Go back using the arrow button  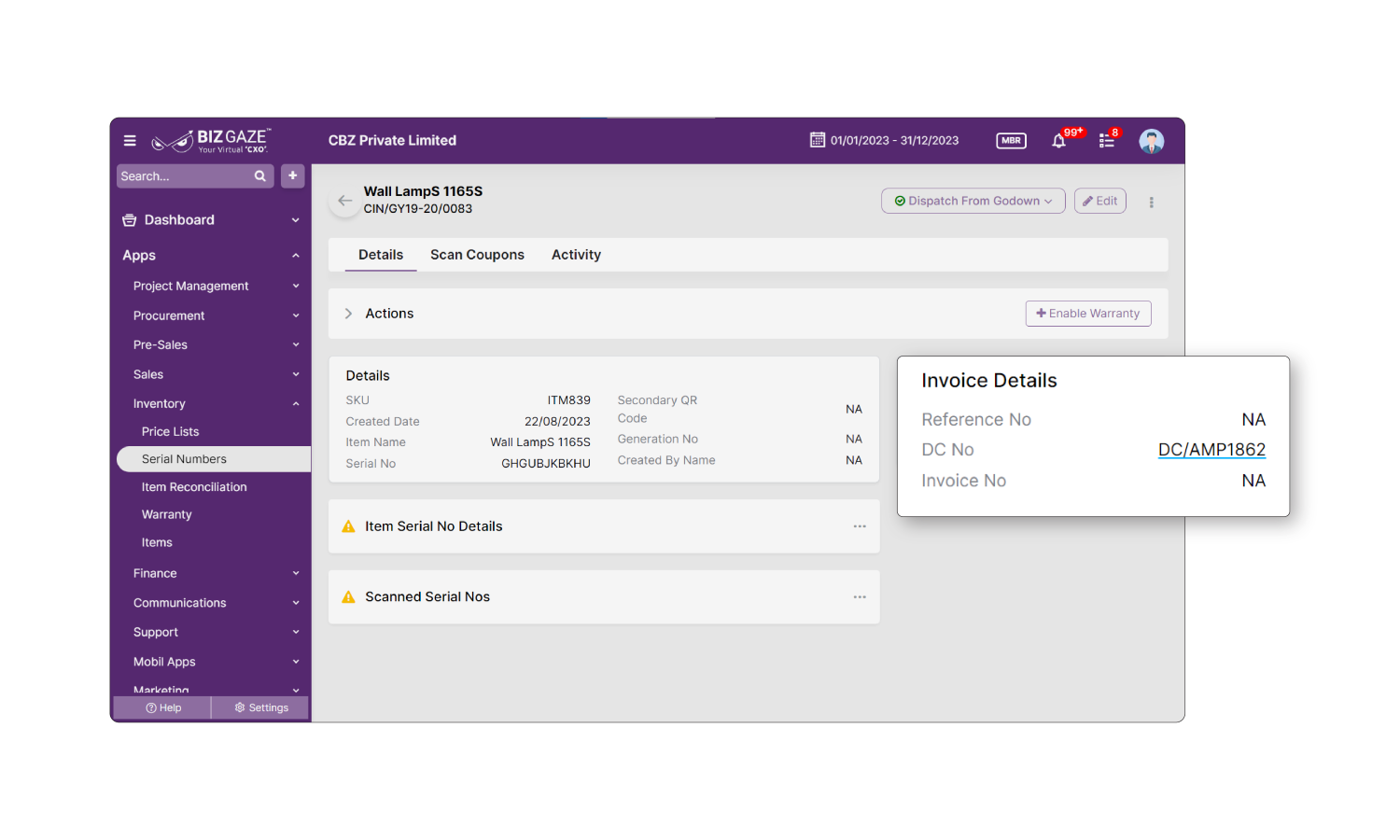tap(345, 201)
